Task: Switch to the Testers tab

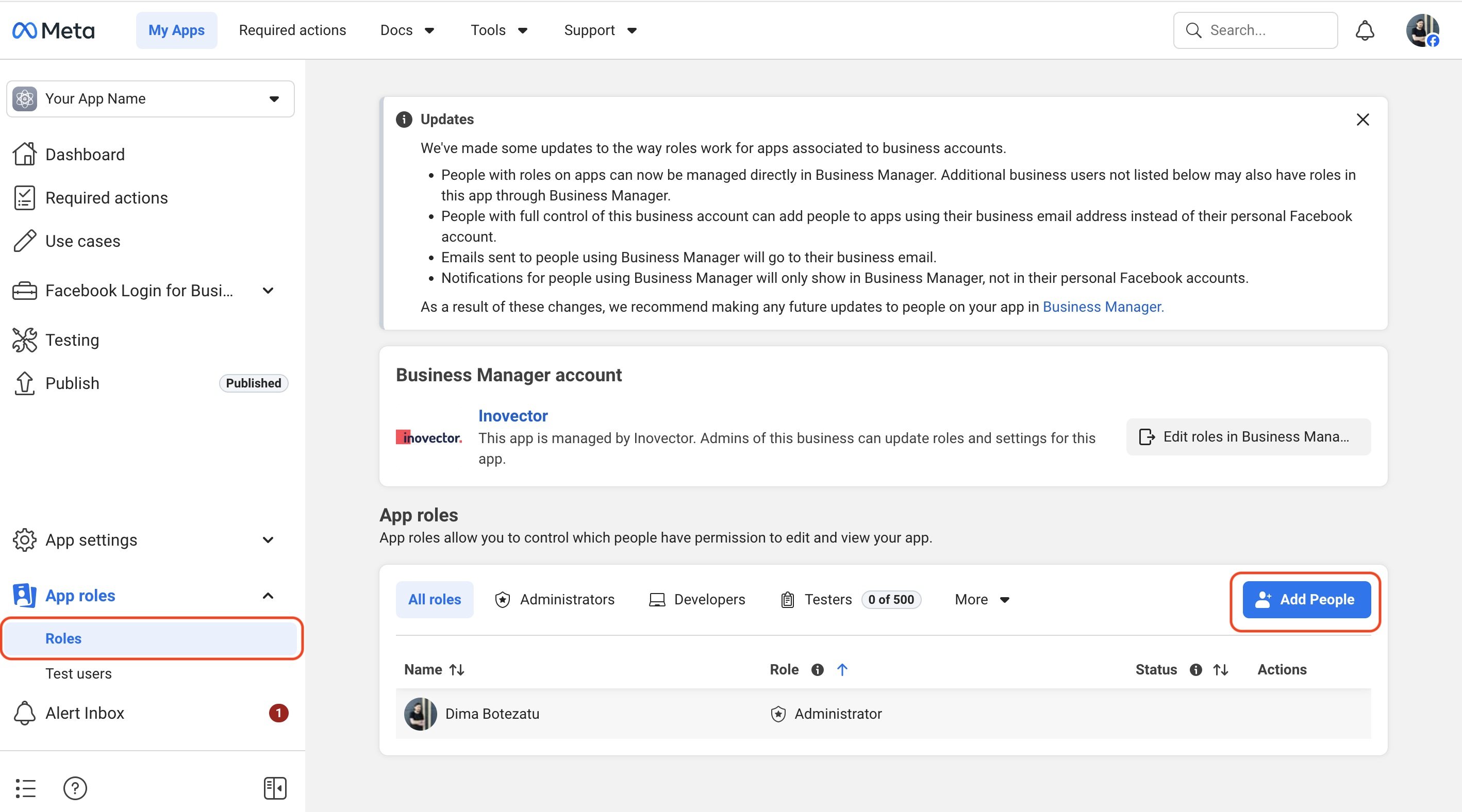Action: [x=828, y=599]
